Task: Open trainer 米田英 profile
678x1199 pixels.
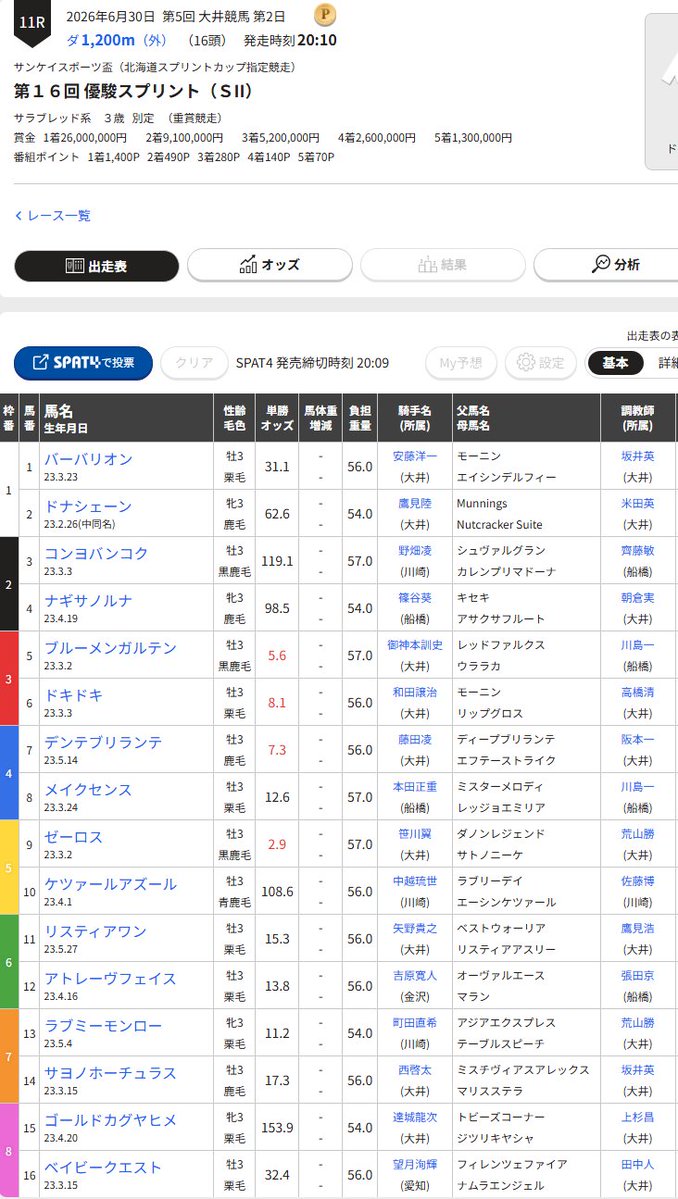Action: click(637, 503)
